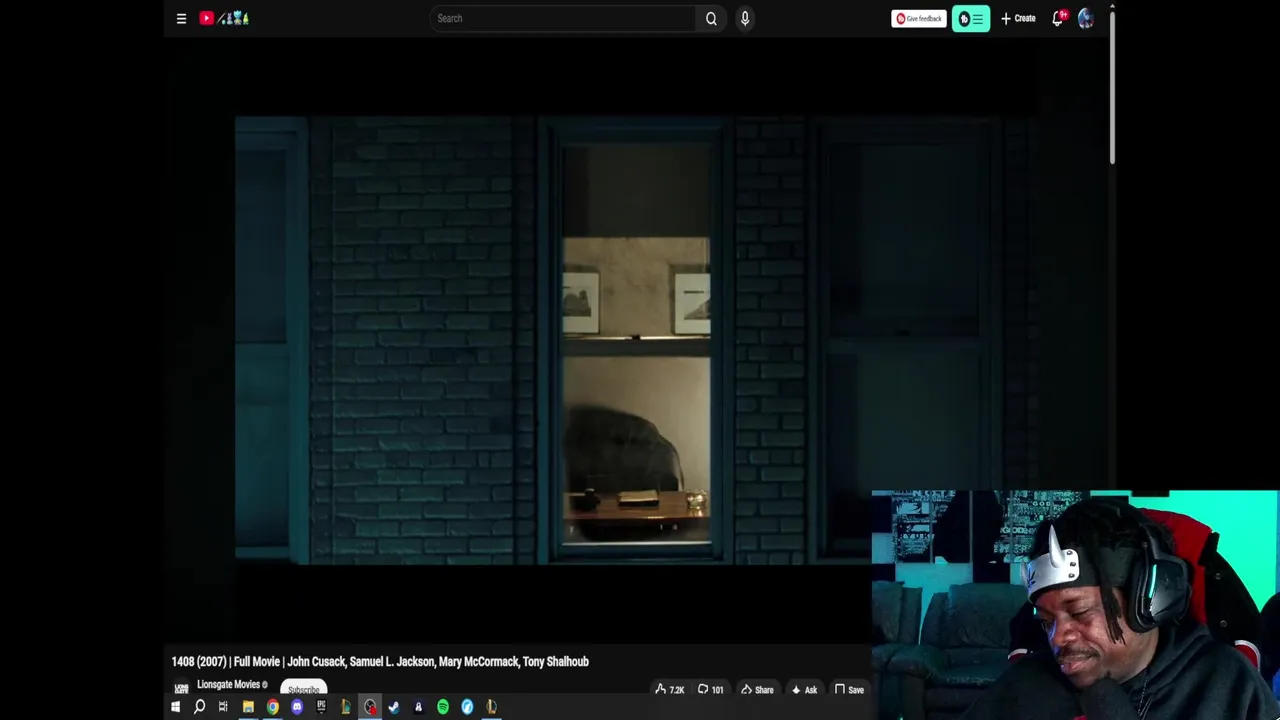Open the YouTube guide hamburger menu
The width and height of the screenshot is (1280, 720).
pos(181,18)
